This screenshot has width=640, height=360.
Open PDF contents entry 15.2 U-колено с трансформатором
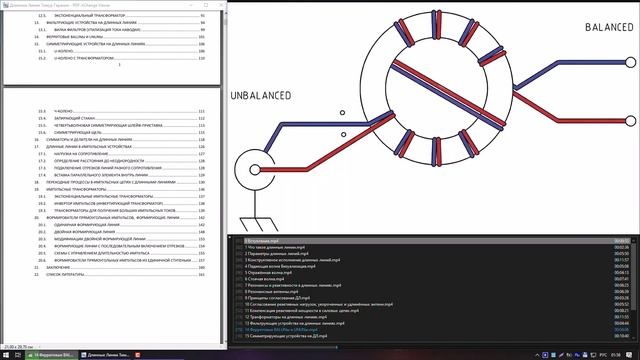[122, 58]
